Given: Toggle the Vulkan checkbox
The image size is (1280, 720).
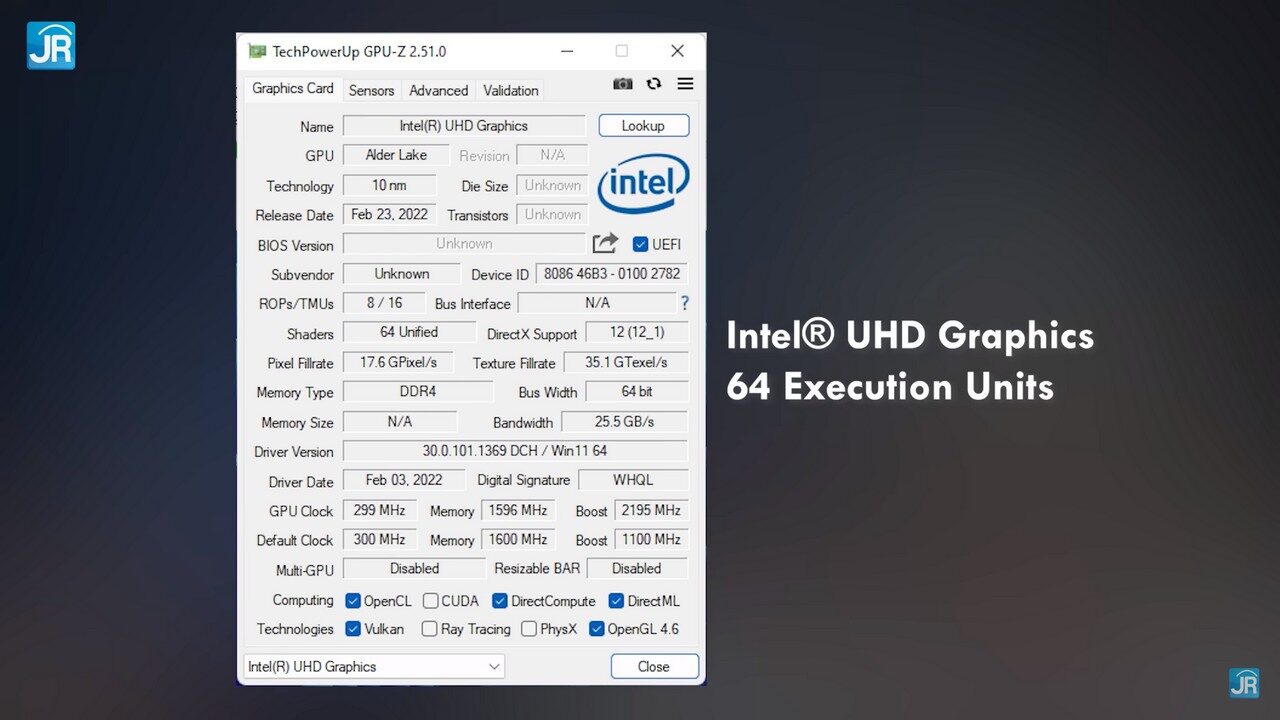Looking at the screenshot, I should (x=353, y=629).
